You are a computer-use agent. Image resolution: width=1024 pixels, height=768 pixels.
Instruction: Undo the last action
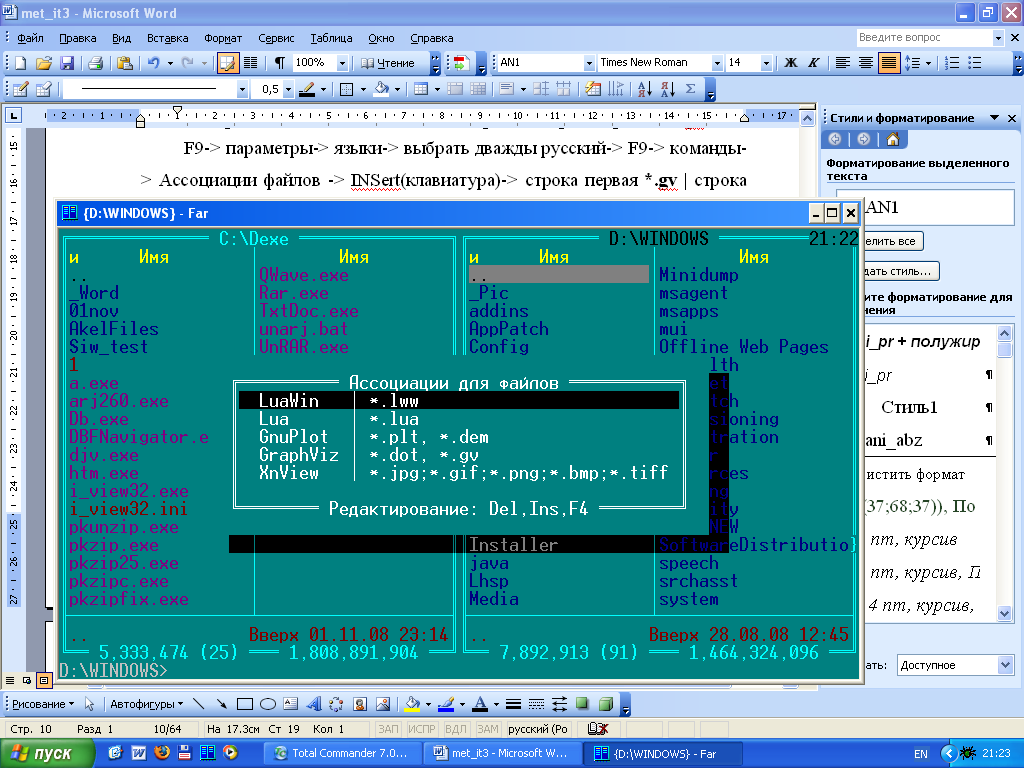(x=153, y=63)
